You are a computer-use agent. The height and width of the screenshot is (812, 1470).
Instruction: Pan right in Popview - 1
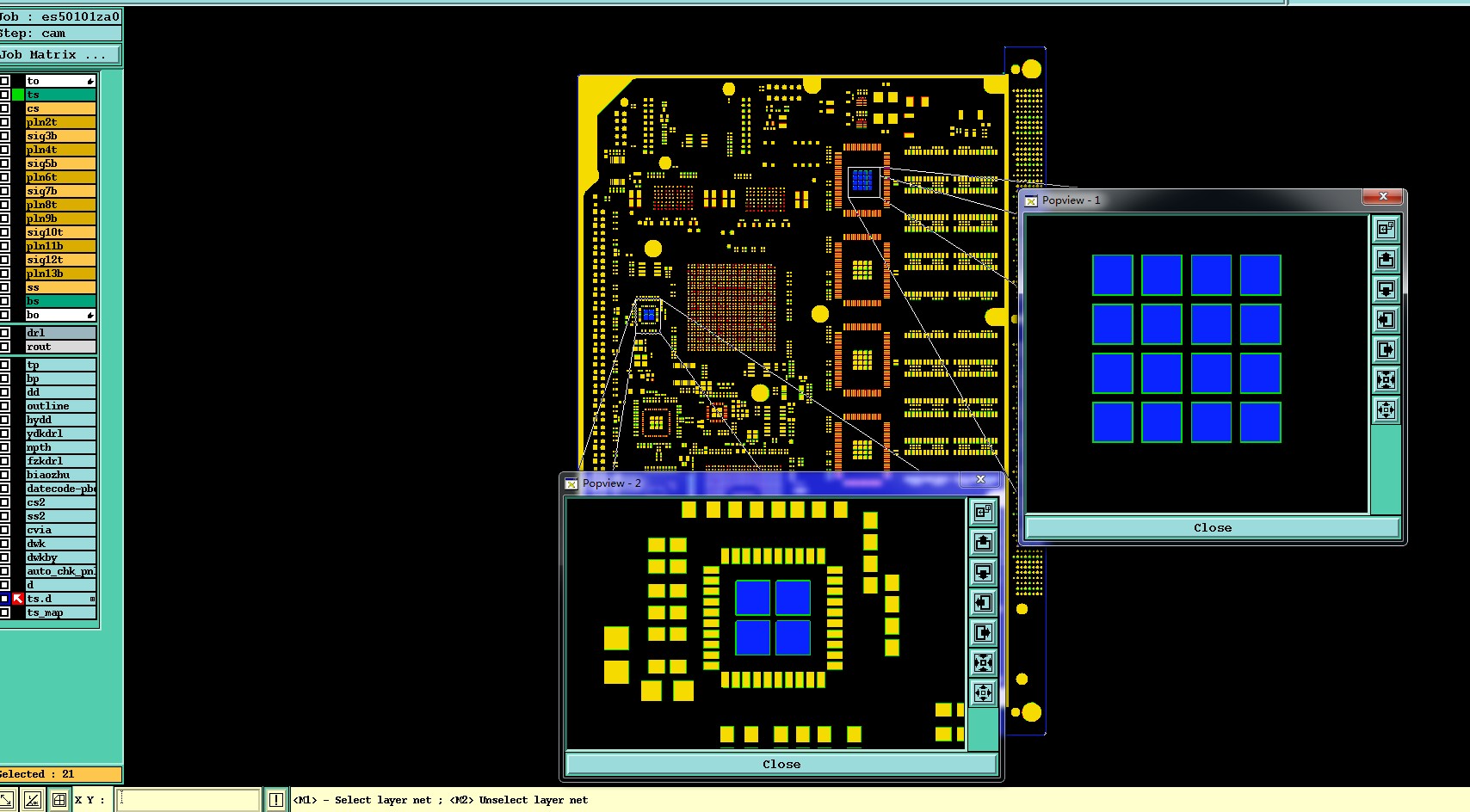pos(1386,349)
